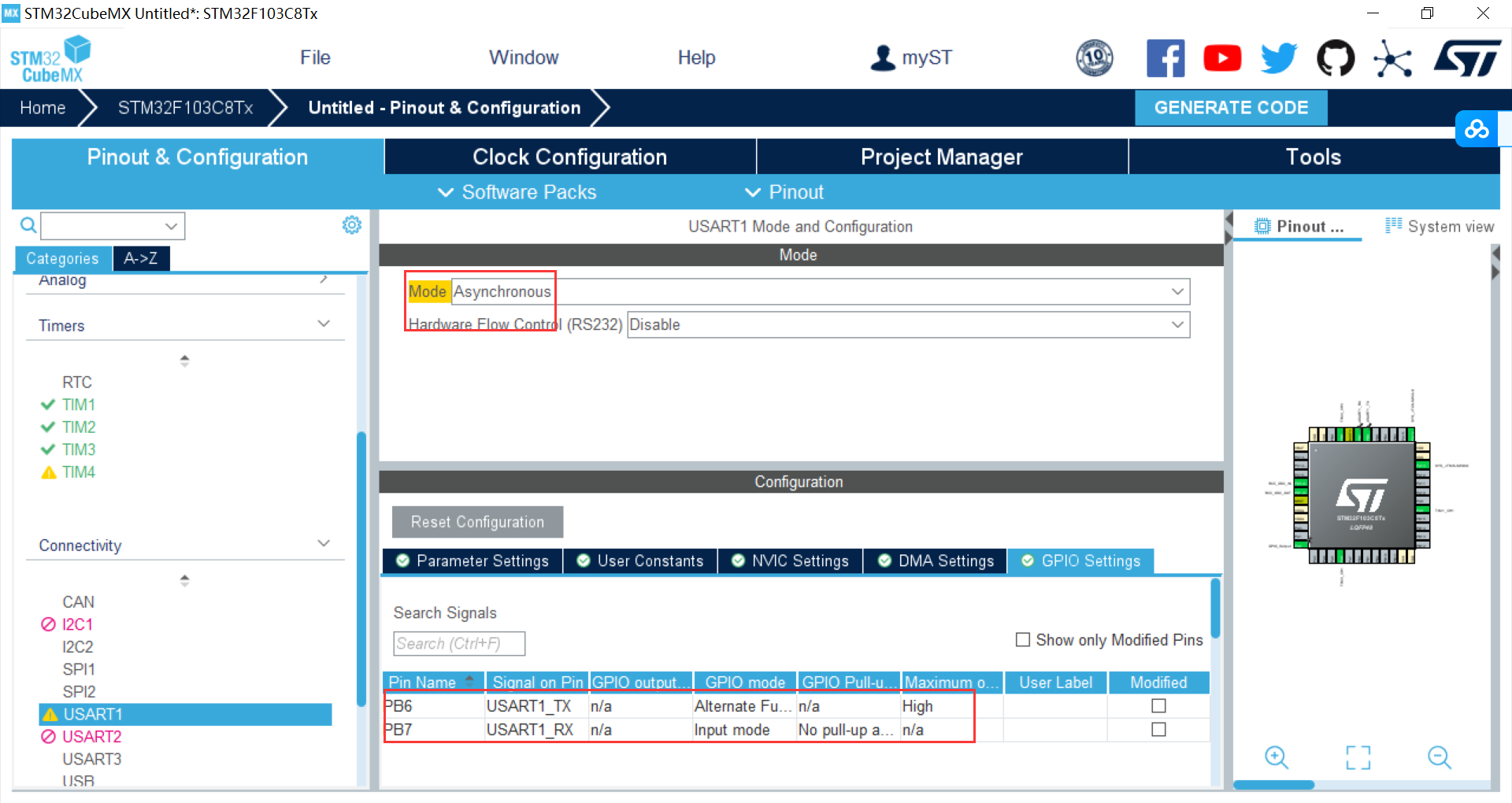
Task: Click GENERATE CODE button
Action: click(1231, 108)
